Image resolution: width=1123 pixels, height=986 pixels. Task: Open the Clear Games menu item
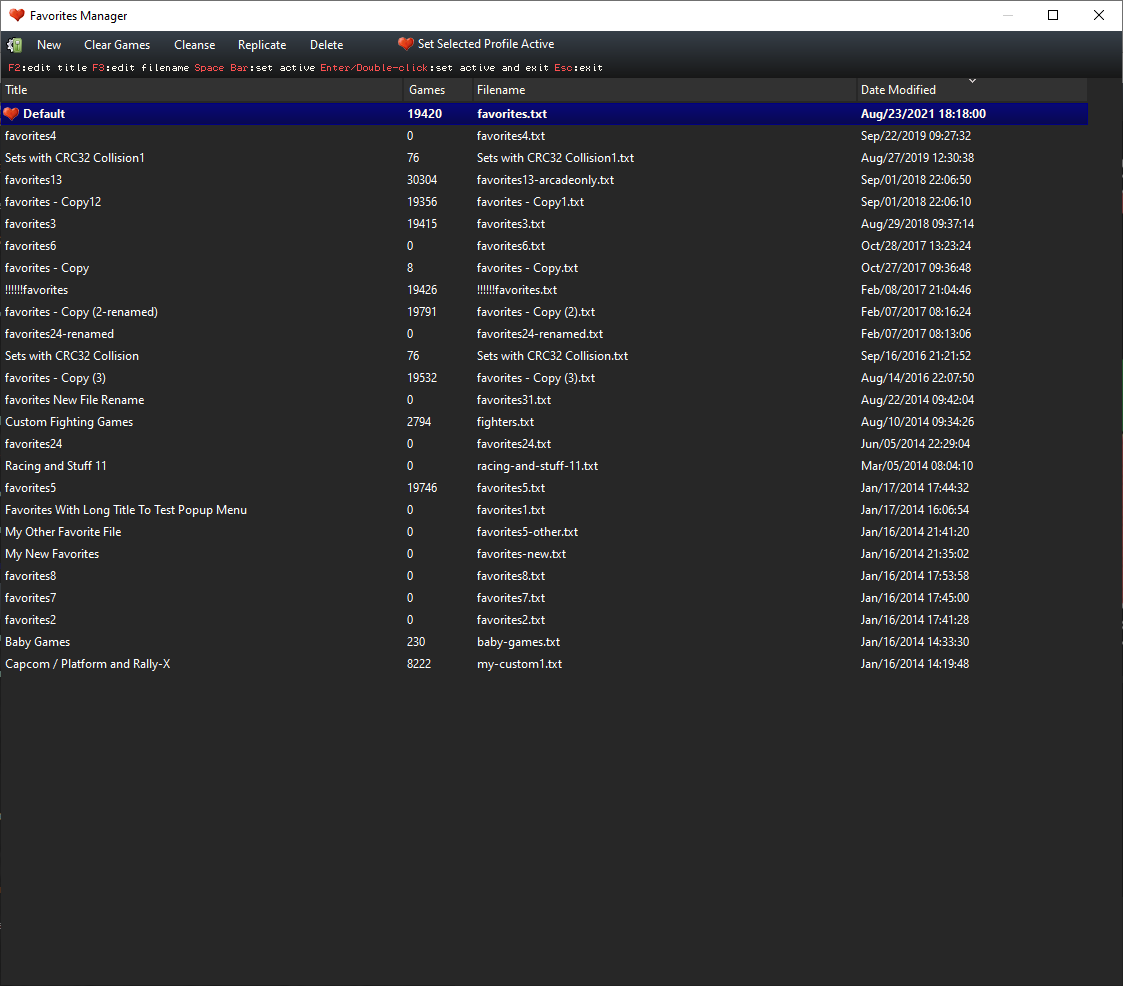(x=117, y=45)
